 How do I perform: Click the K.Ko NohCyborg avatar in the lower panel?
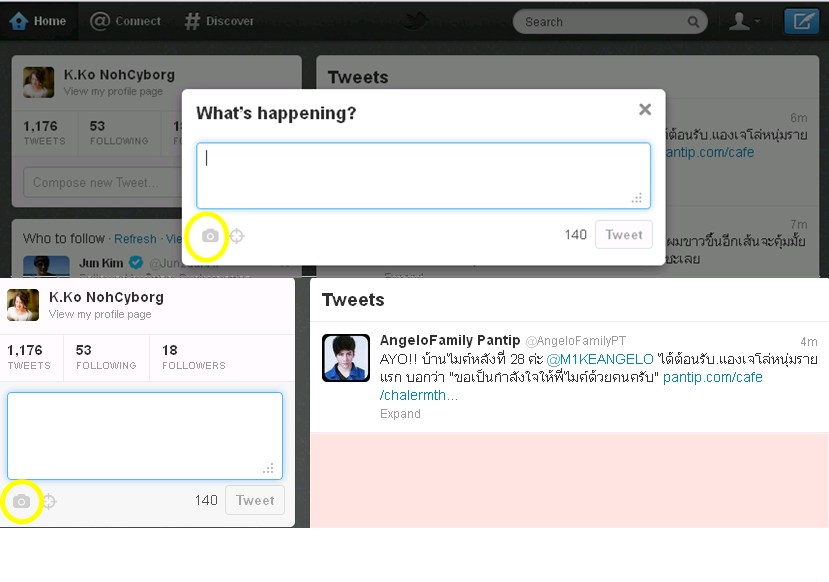[x=23, y=305]
